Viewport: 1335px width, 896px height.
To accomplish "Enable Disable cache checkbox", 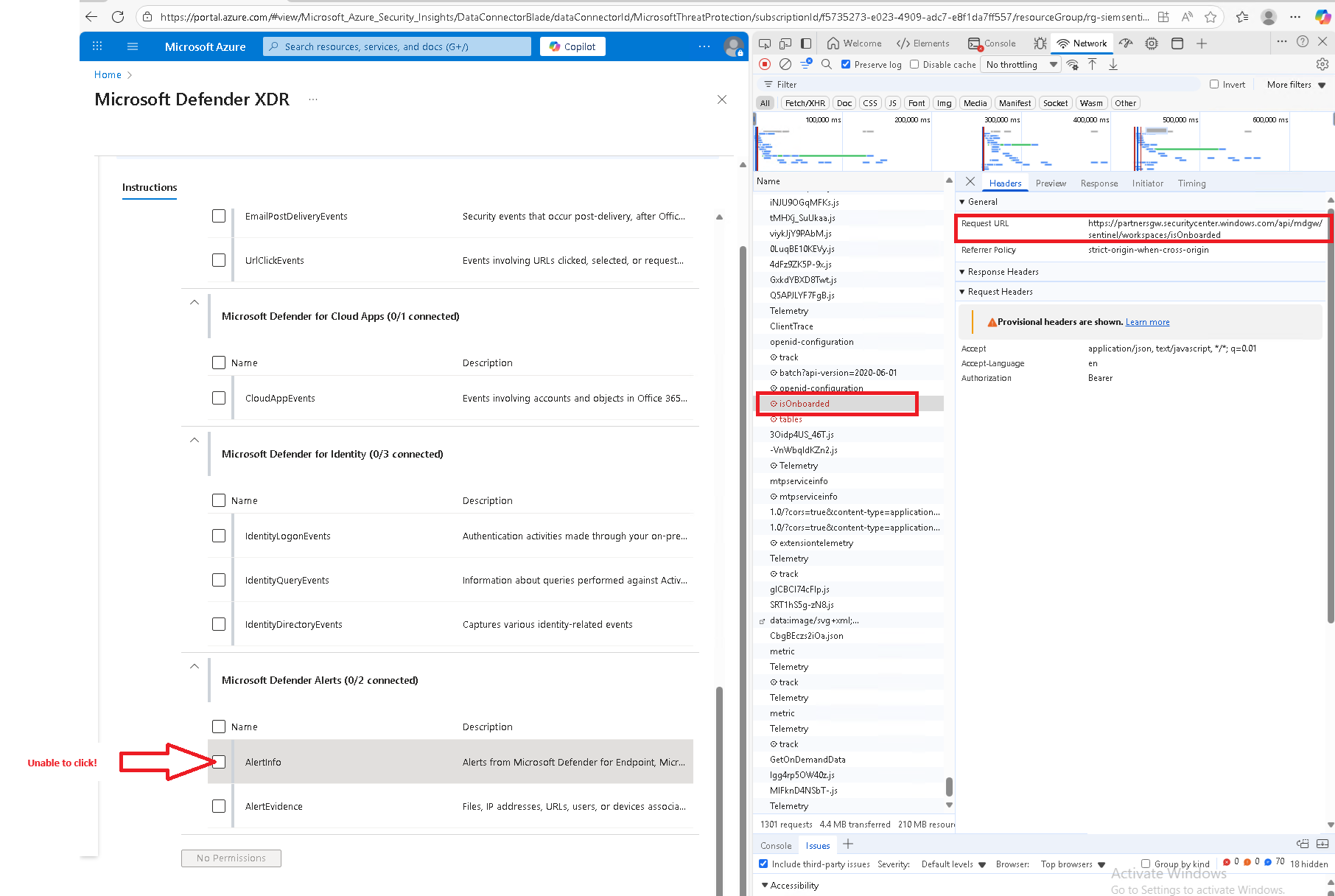I will (914, 64).
